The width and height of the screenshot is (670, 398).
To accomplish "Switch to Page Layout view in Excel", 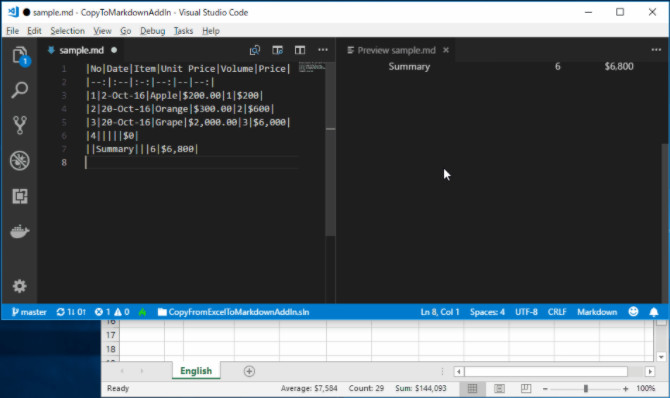I will [x=499, y=388].
